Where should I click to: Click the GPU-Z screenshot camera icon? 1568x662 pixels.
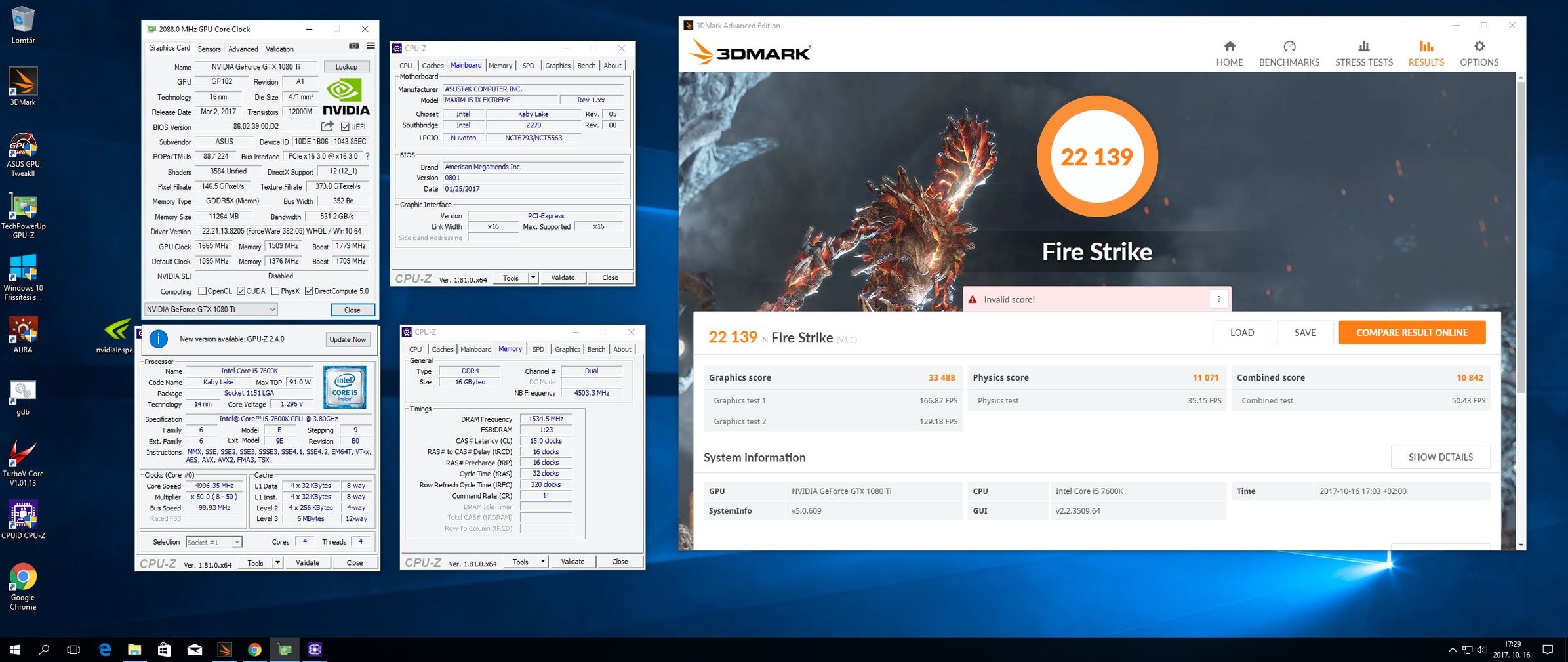[x=353, y=46]
